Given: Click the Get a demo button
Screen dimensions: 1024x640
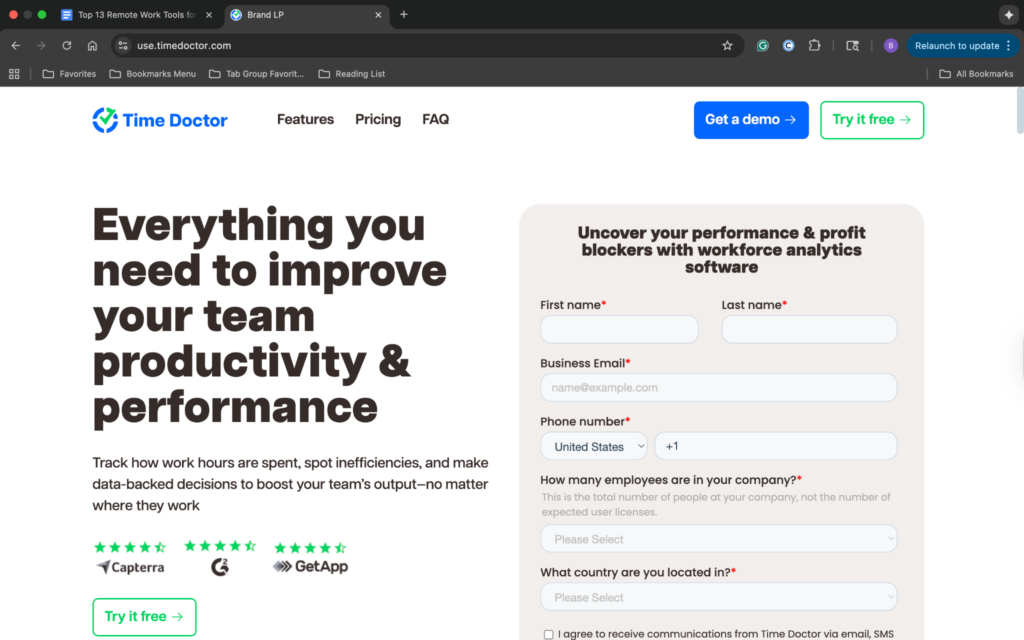Looking at the screenshot, I should (751, 120).
